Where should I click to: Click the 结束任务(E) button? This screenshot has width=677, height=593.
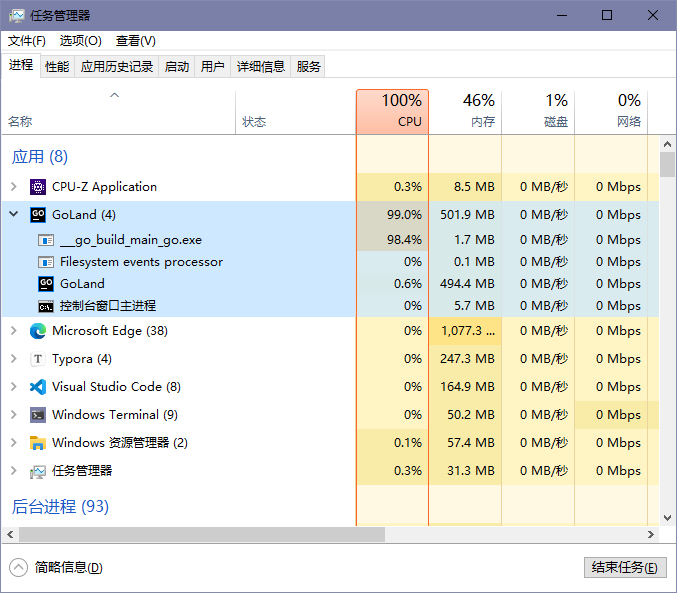click(625, 568)
